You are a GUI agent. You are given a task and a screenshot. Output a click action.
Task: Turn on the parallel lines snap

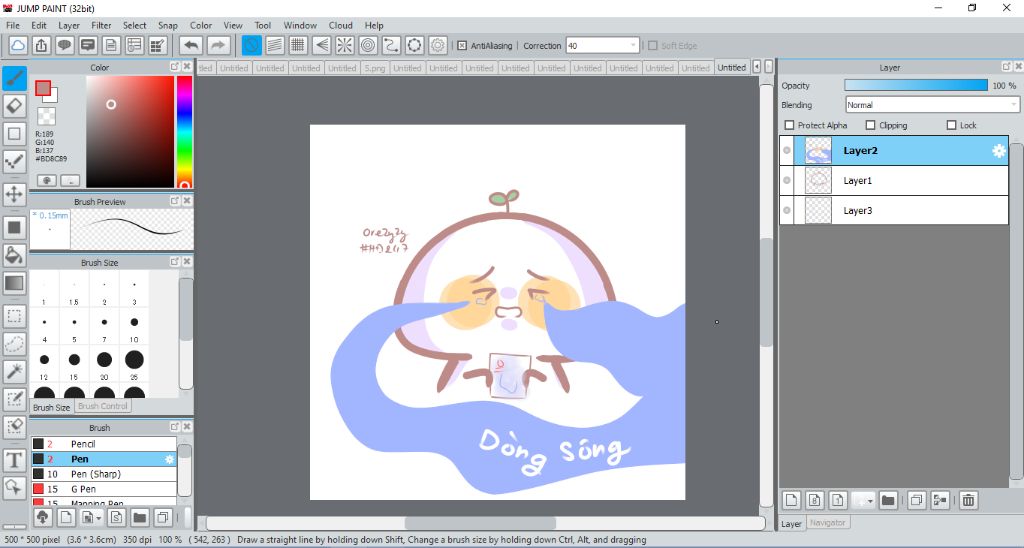point(275,45)
